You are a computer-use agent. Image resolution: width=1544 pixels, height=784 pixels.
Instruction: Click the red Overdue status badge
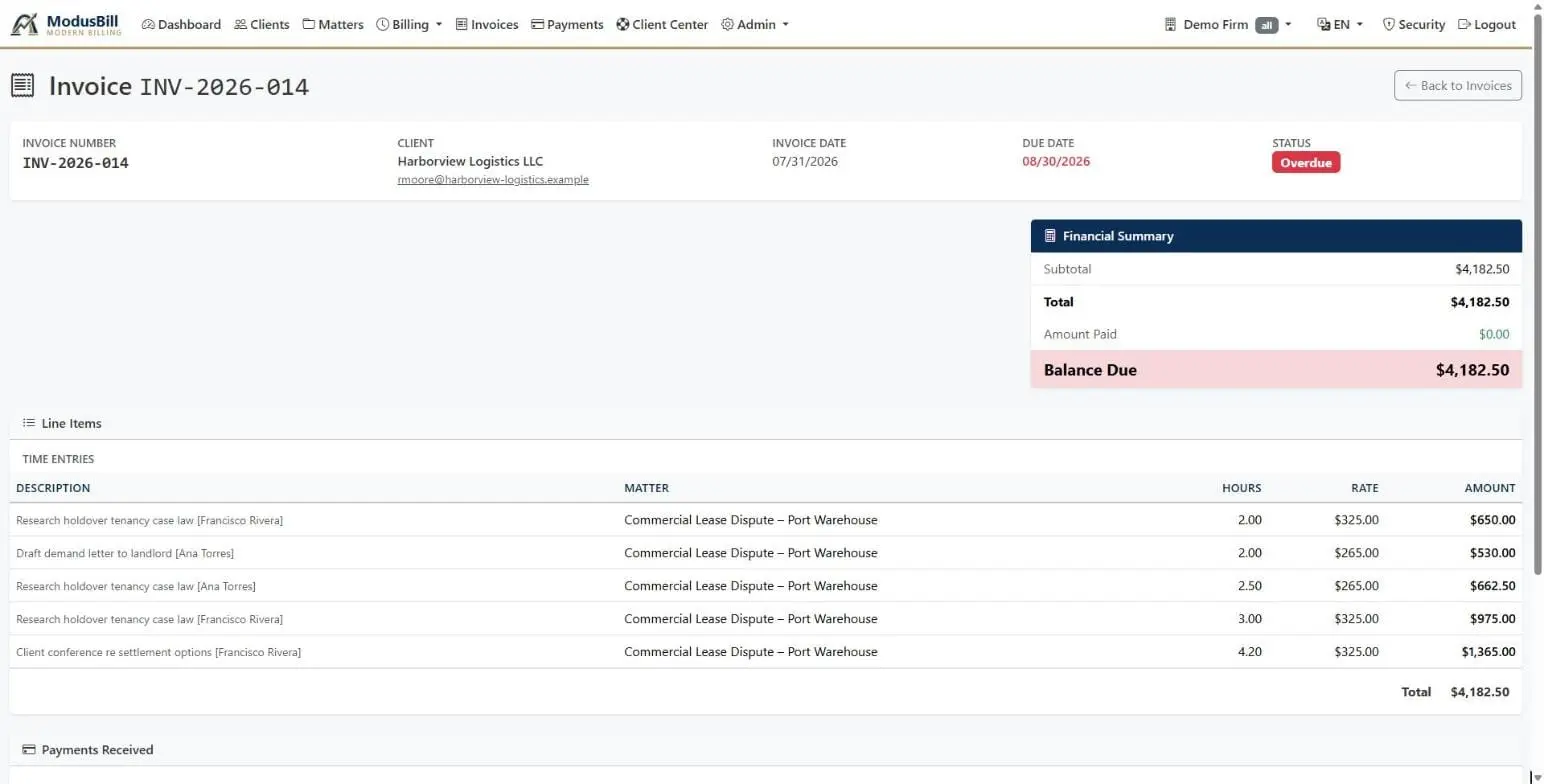1306,162
